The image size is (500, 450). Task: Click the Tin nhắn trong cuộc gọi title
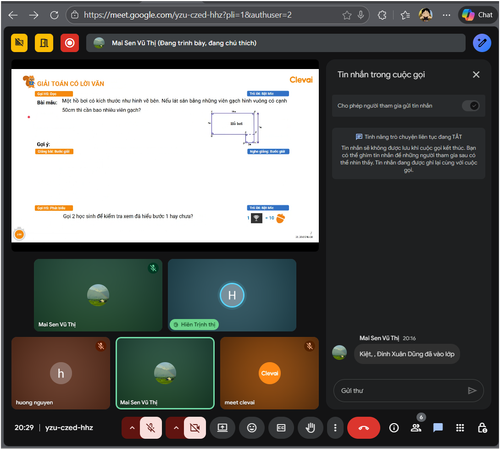(x=381, y=75)
